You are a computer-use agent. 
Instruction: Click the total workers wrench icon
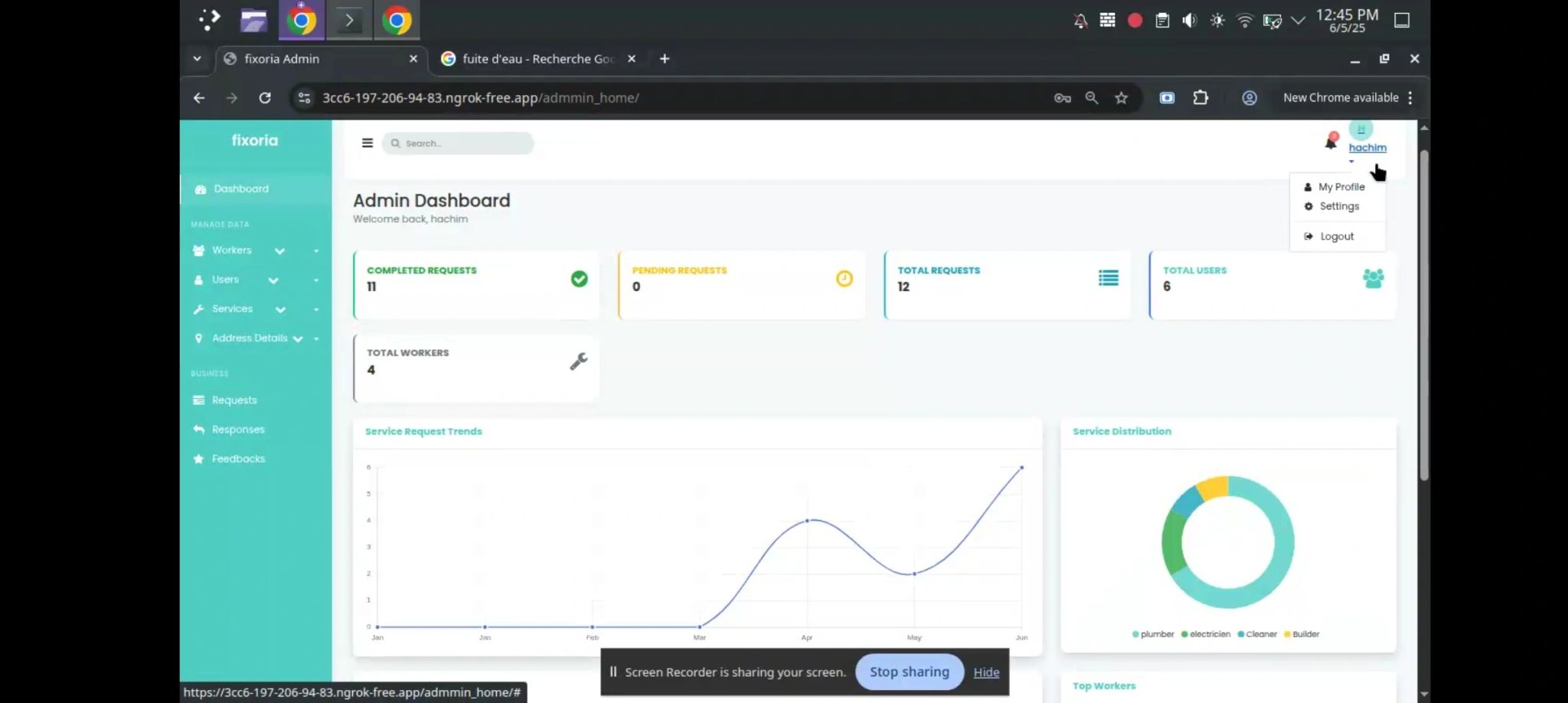tap(579, 361)
